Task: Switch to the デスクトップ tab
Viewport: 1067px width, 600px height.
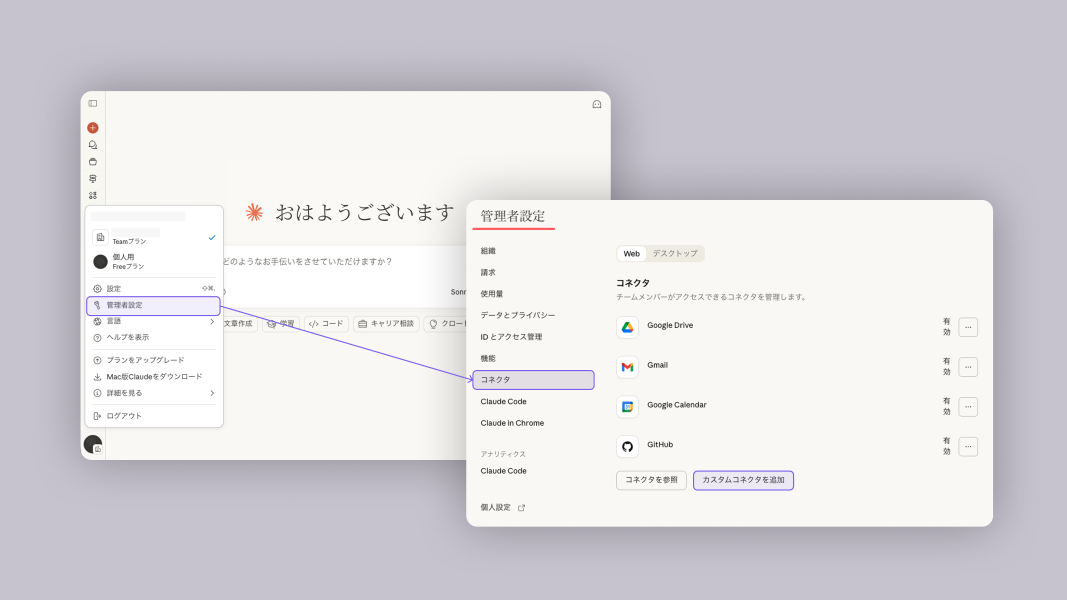Action: [x=676, y=253]
